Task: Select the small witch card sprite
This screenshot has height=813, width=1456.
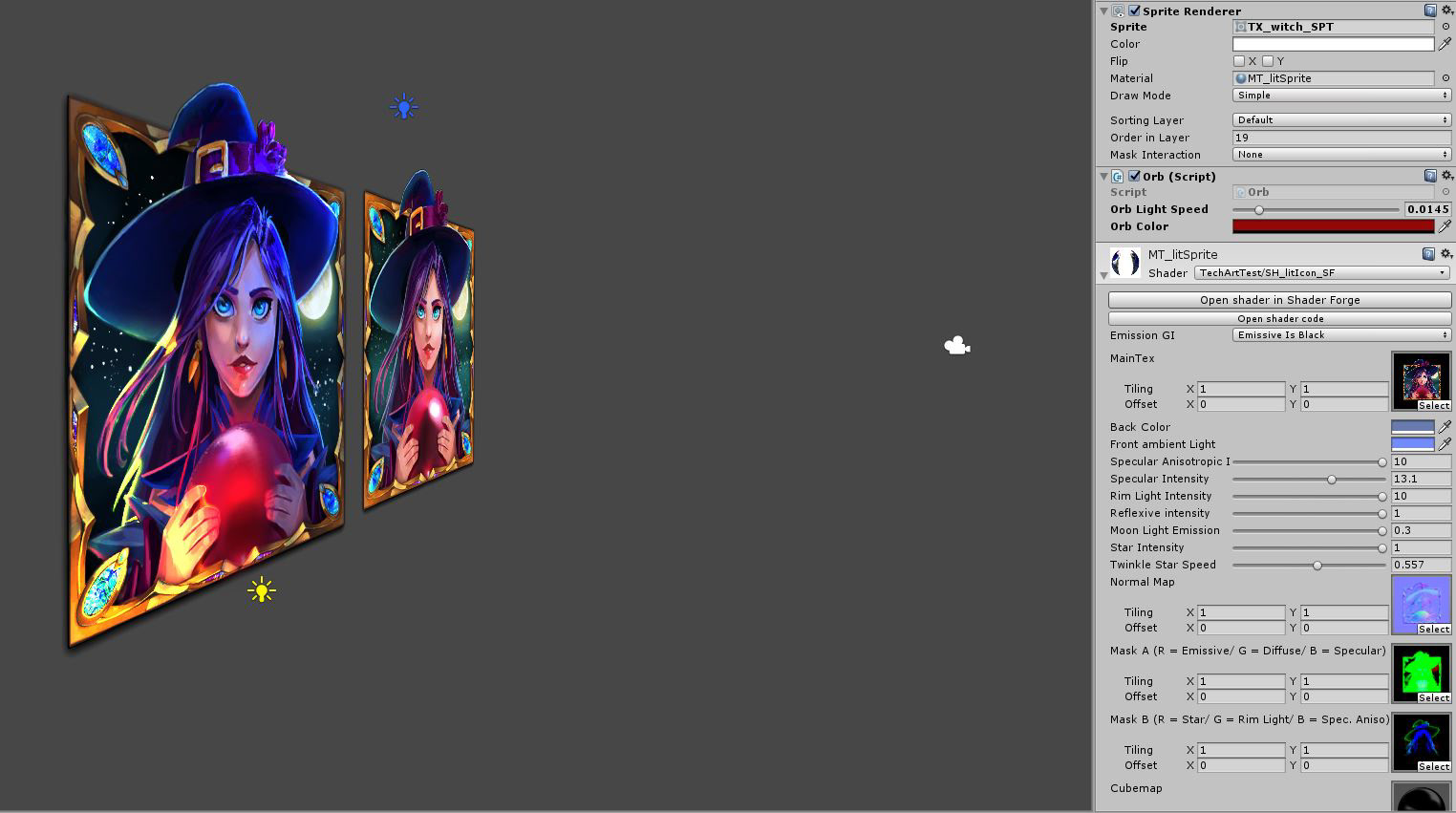Action: (x=418, y=342)
